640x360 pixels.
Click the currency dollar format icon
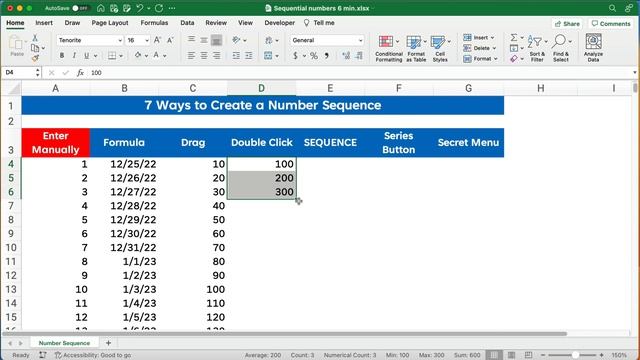[295, 56]
